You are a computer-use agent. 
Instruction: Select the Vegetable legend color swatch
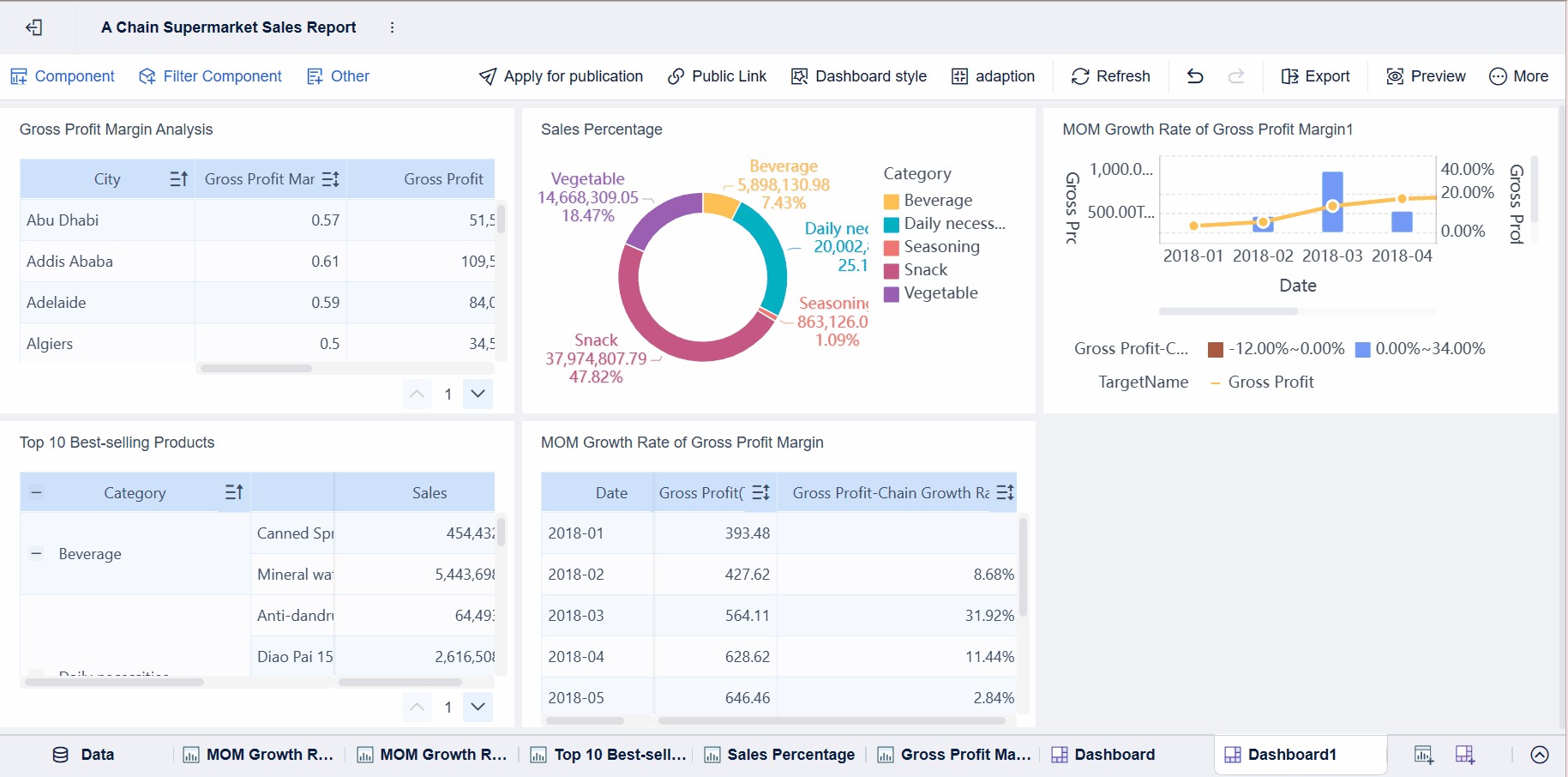[x=892, y=293]
